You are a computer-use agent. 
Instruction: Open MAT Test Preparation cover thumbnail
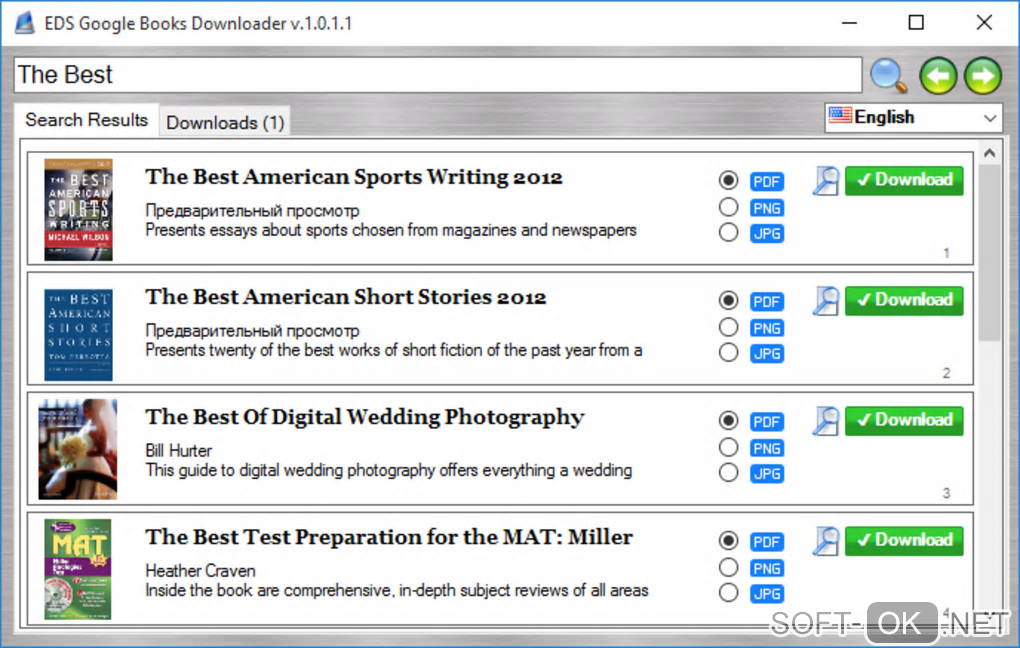coord(78,569)
